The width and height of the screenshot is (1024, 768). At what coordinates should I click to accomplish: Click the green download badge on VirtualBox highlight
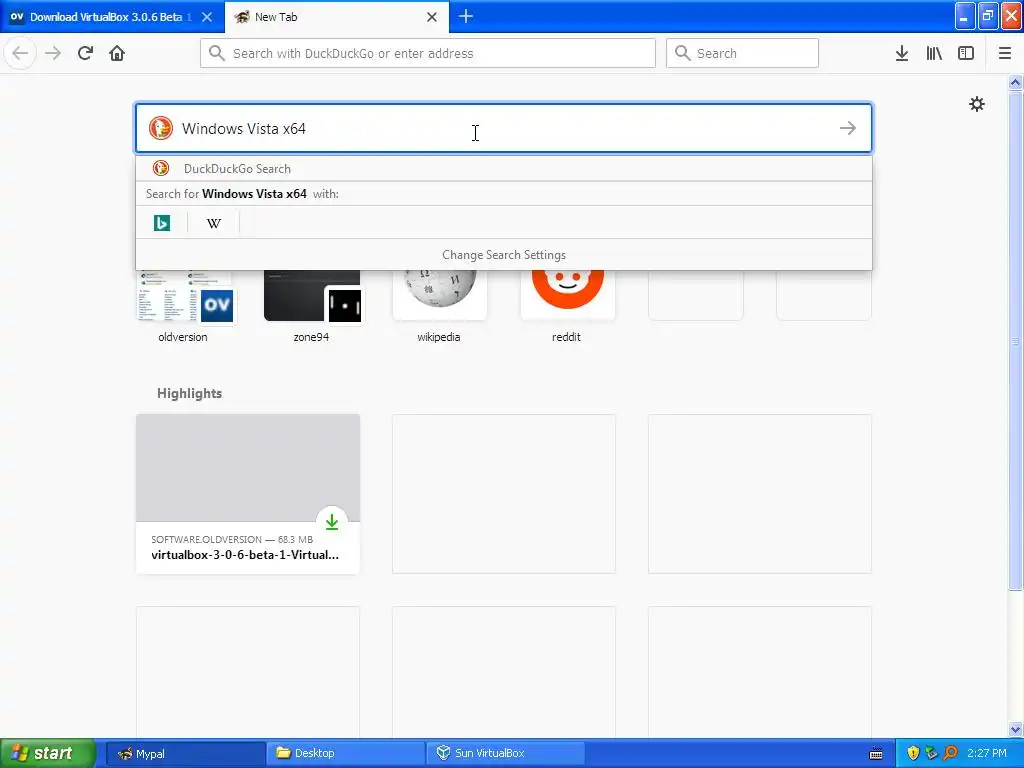[x=332, y=522]
